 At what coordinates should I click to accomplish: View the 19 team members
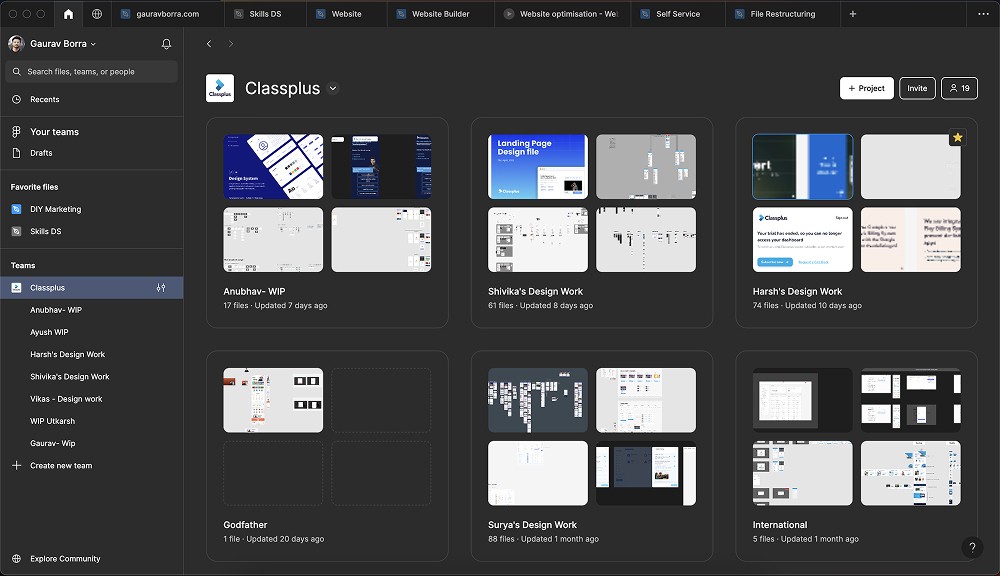[959, 88]
